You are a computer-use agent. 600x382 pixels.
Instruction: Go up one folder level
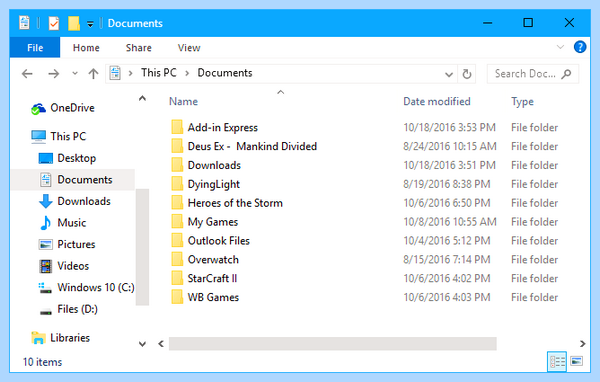[x=93, y=73]
